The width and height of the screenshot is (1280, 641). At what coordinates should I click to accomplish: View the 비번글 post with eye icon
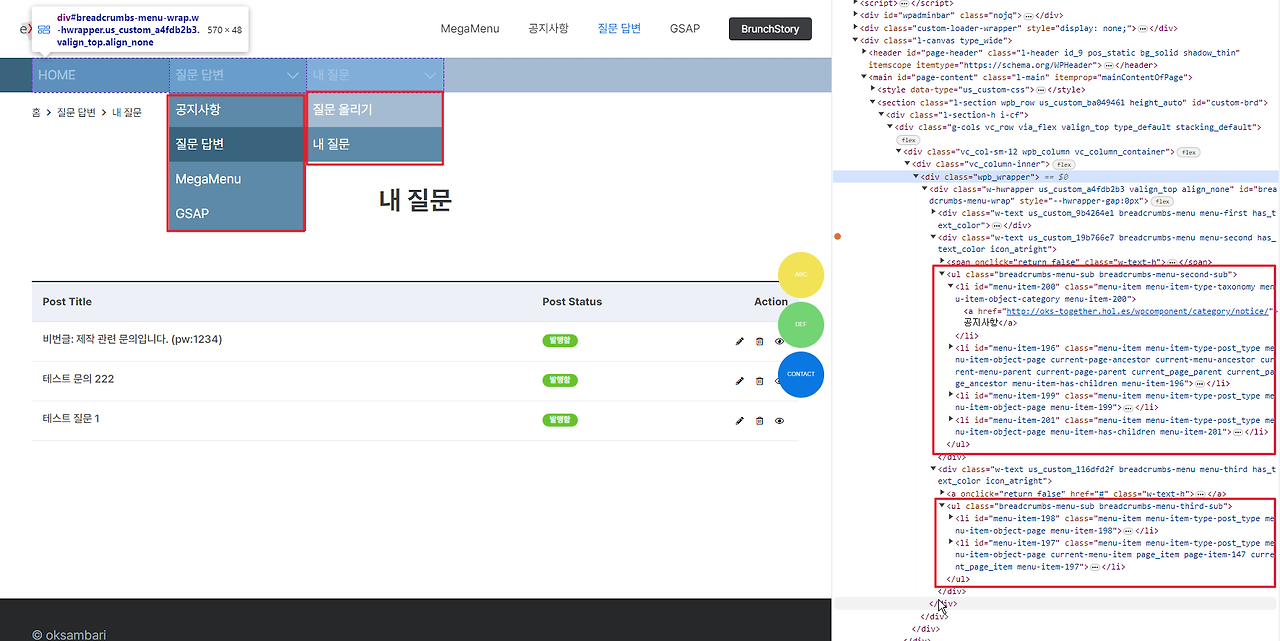[x=780, y=341]
